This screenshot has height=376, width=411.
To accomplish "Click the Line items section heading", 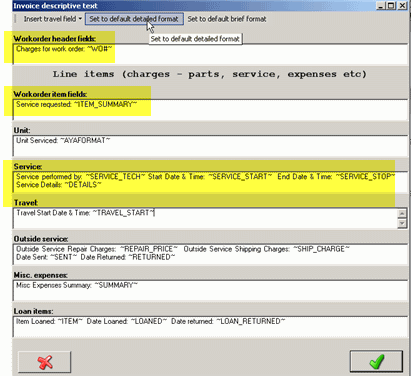I will 210,74.
